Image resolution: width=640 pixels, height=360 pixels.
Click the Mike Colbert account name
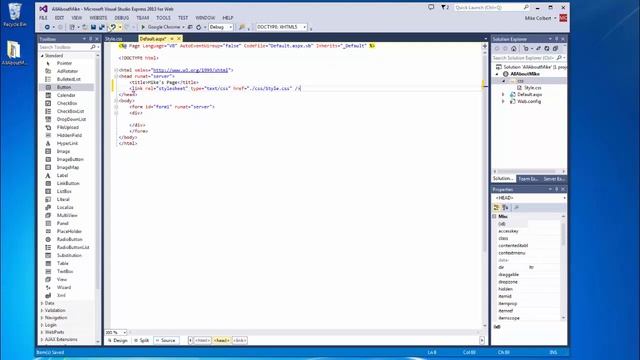538,18
